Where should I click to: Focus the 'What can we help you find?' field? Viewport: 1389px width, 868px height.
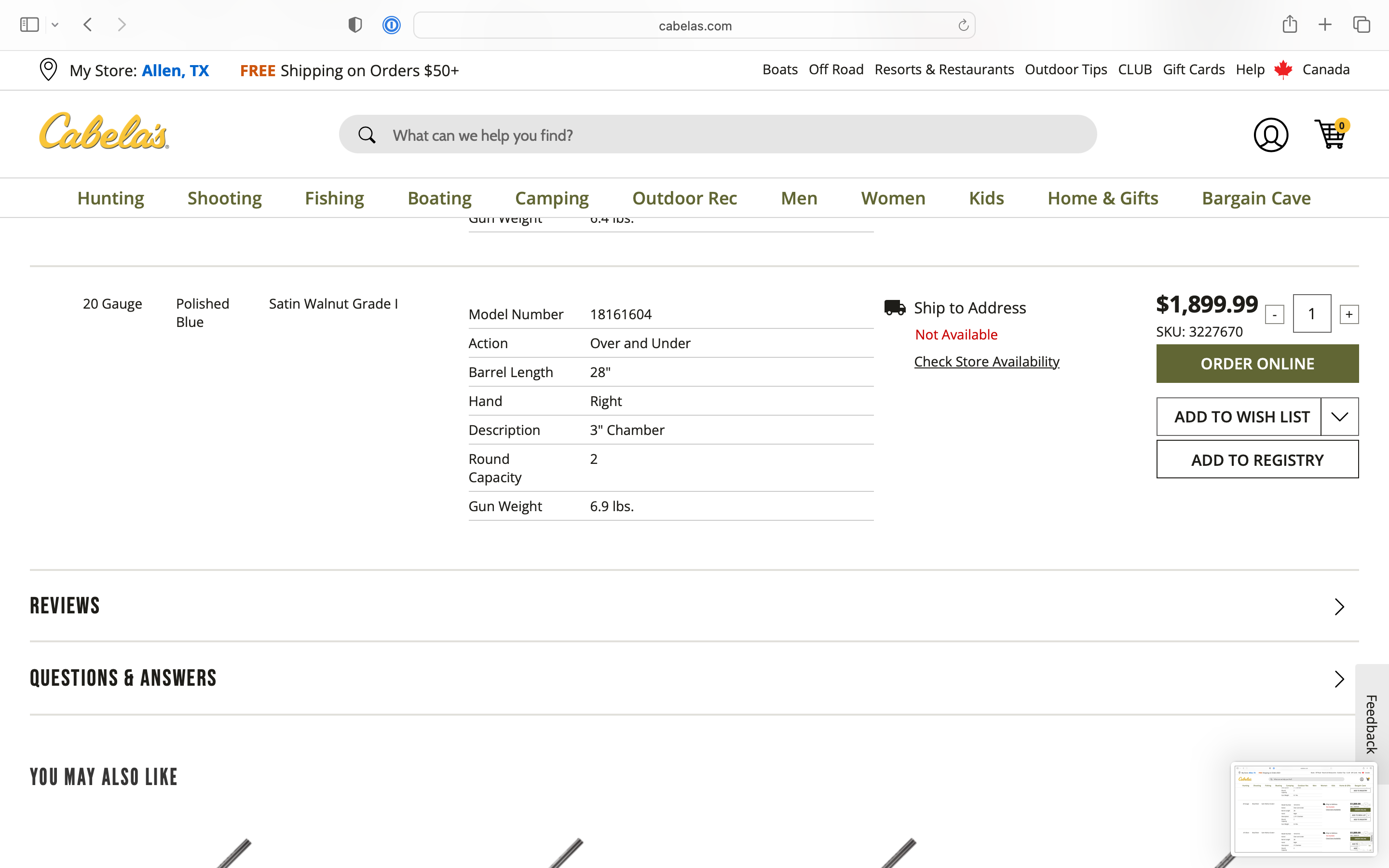pos(718,135)
